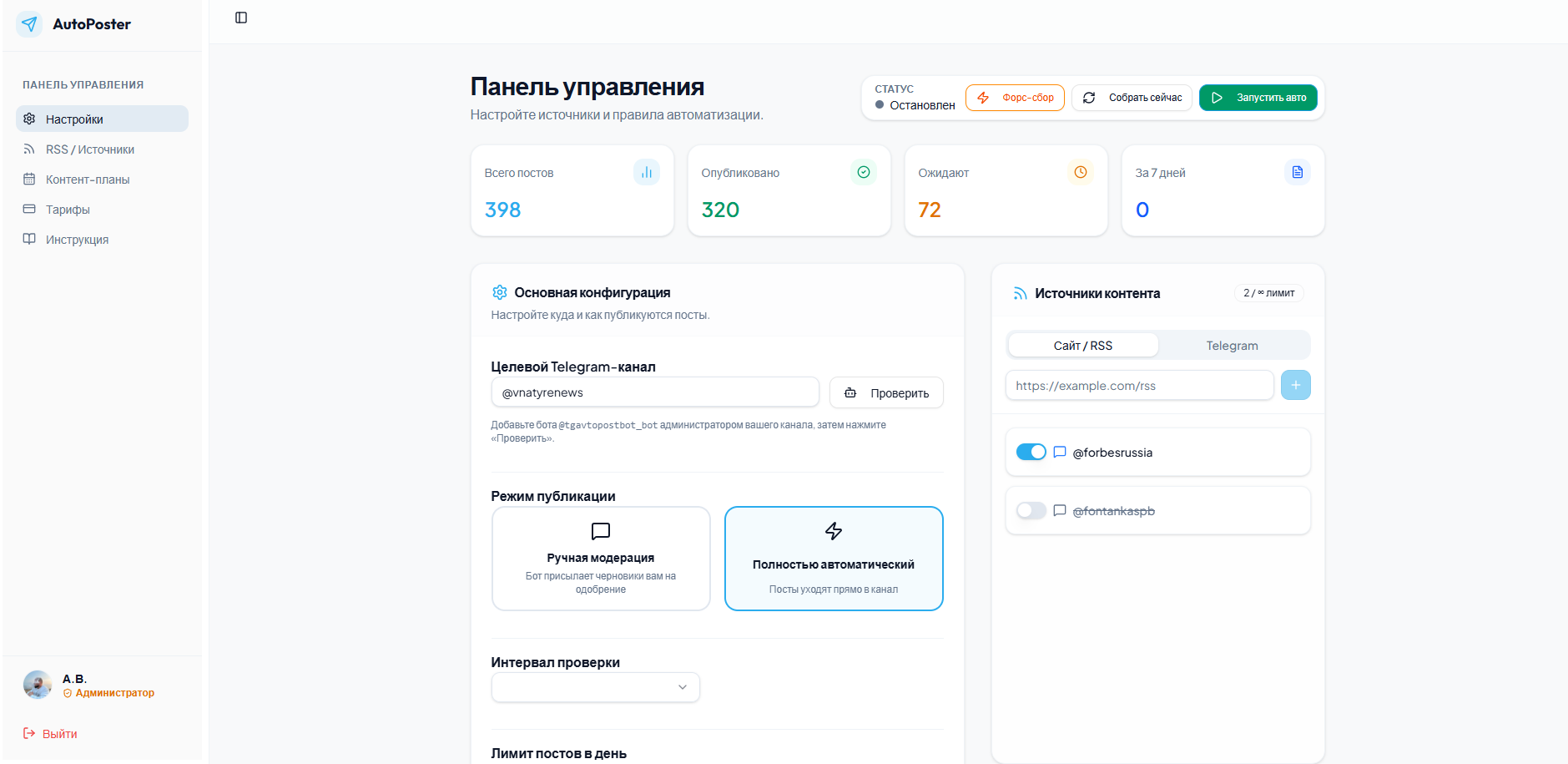Viewport: 1568px width, 764px height.
Task: Click the Администратор role label
Action: click(x=115, y=693)
